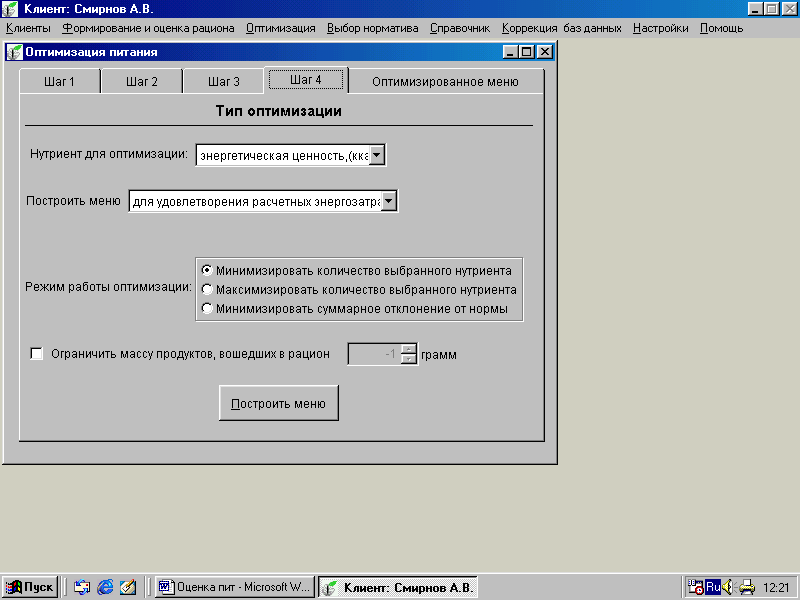Minimize the Клиент: Смирнов А.В. main window
The image size is (800, 600).
click(755, 9)
